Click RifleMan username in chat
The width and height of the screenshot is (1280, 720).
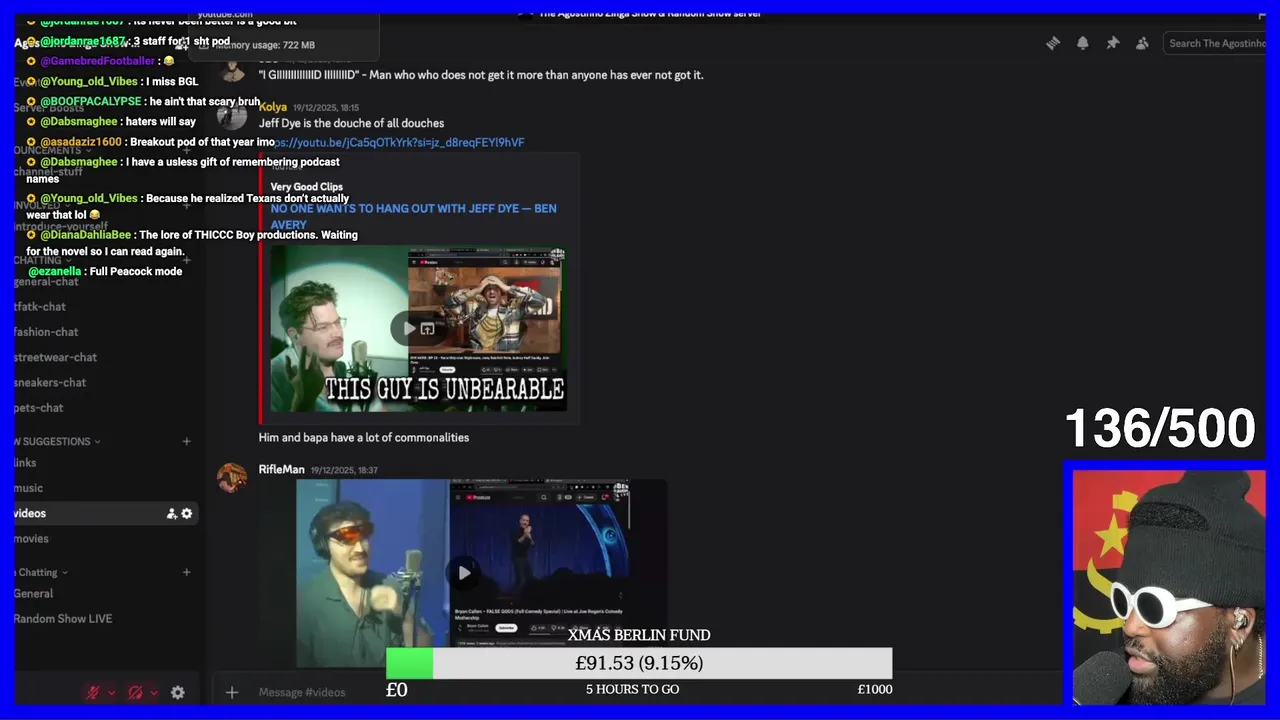click(x=281, y=469)
